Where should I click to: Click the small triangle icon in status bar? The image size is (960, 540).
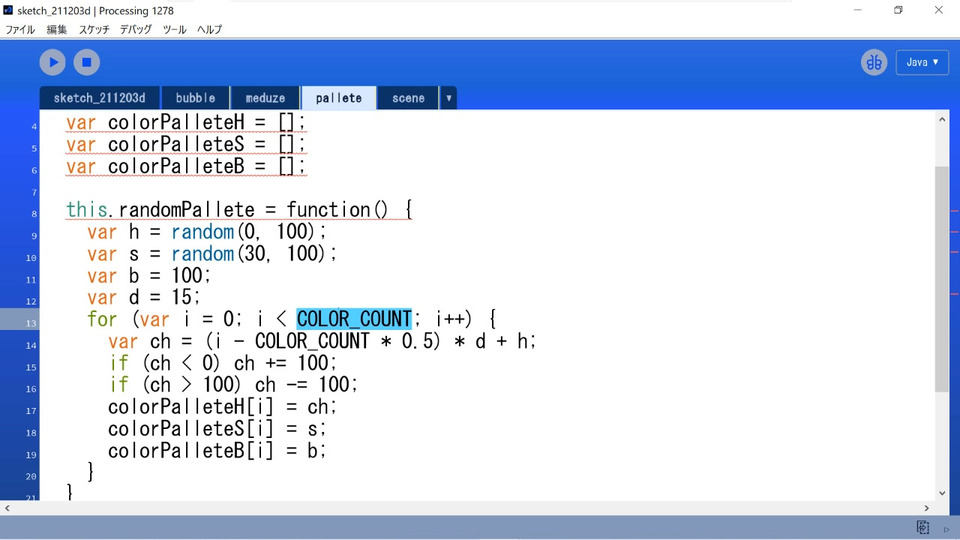(947, 530)
